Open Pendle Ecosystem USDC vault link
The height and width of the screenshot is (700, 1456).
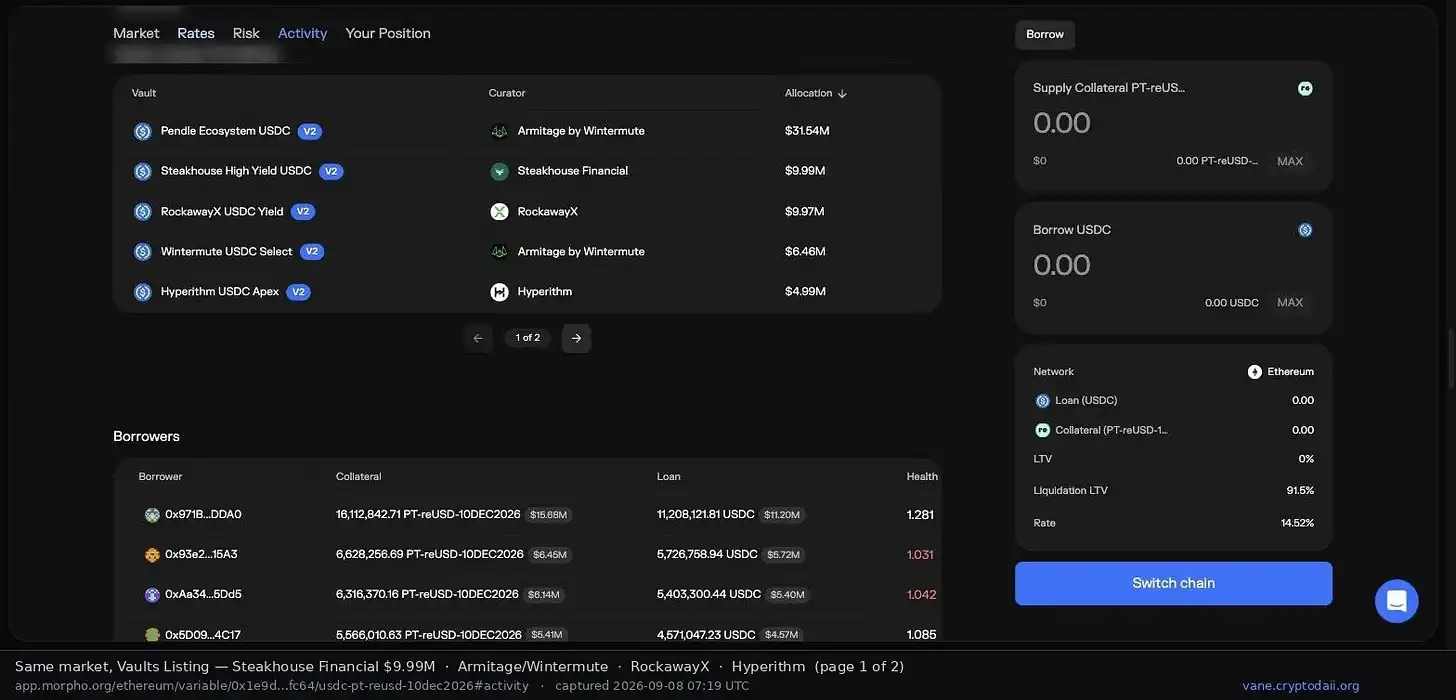point(226,131)
